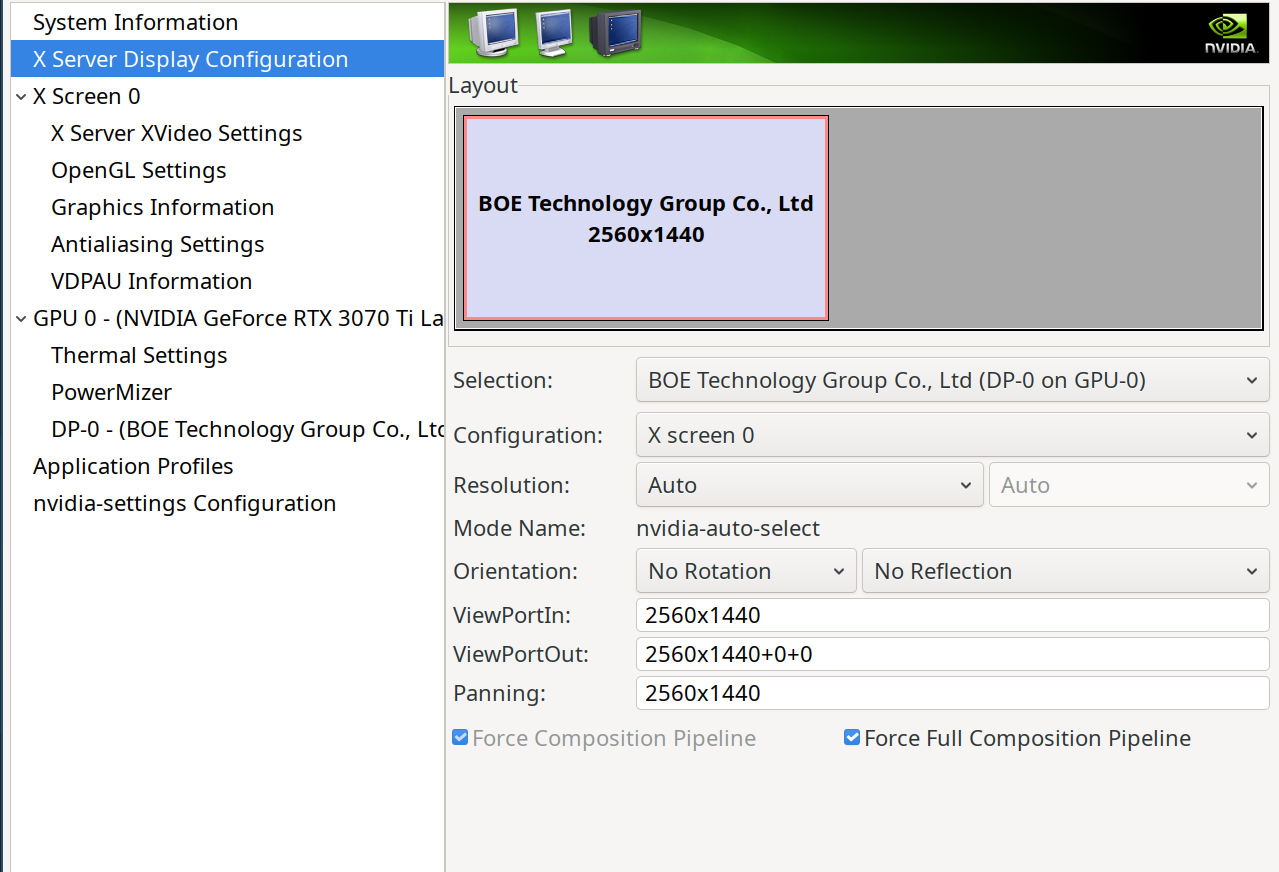Screen dimensions: 1279x872
Task: Collapse the GPU 0 tree node
Action: pos(21,318)
